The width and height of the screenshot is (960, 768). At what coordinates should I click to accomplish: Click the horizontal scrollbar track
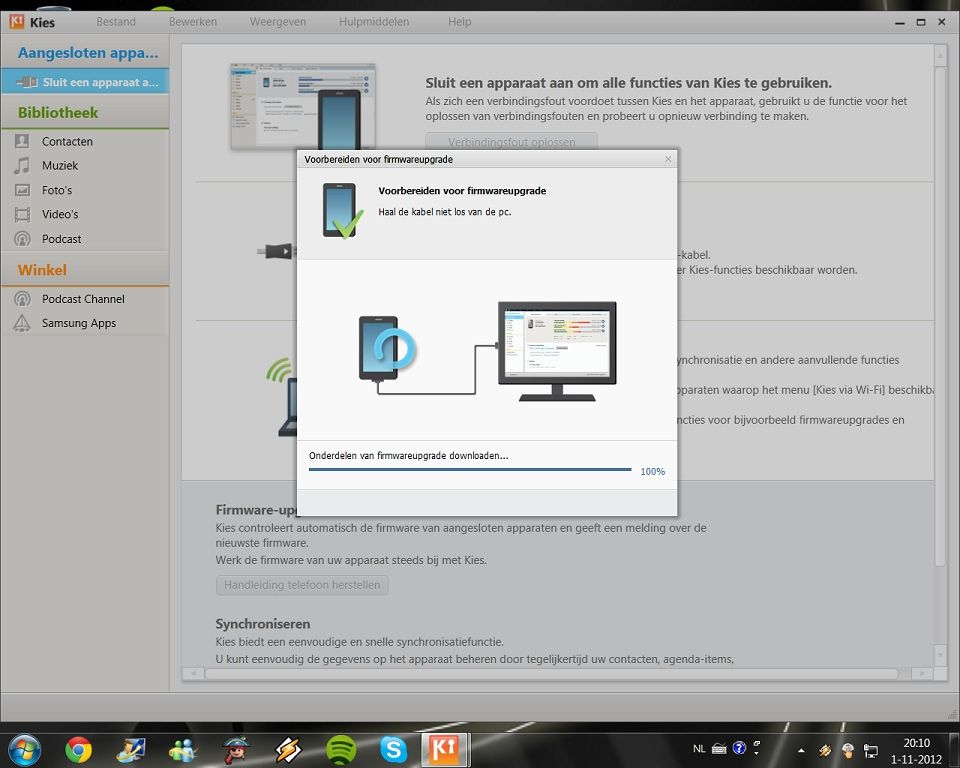pos(551,674)
